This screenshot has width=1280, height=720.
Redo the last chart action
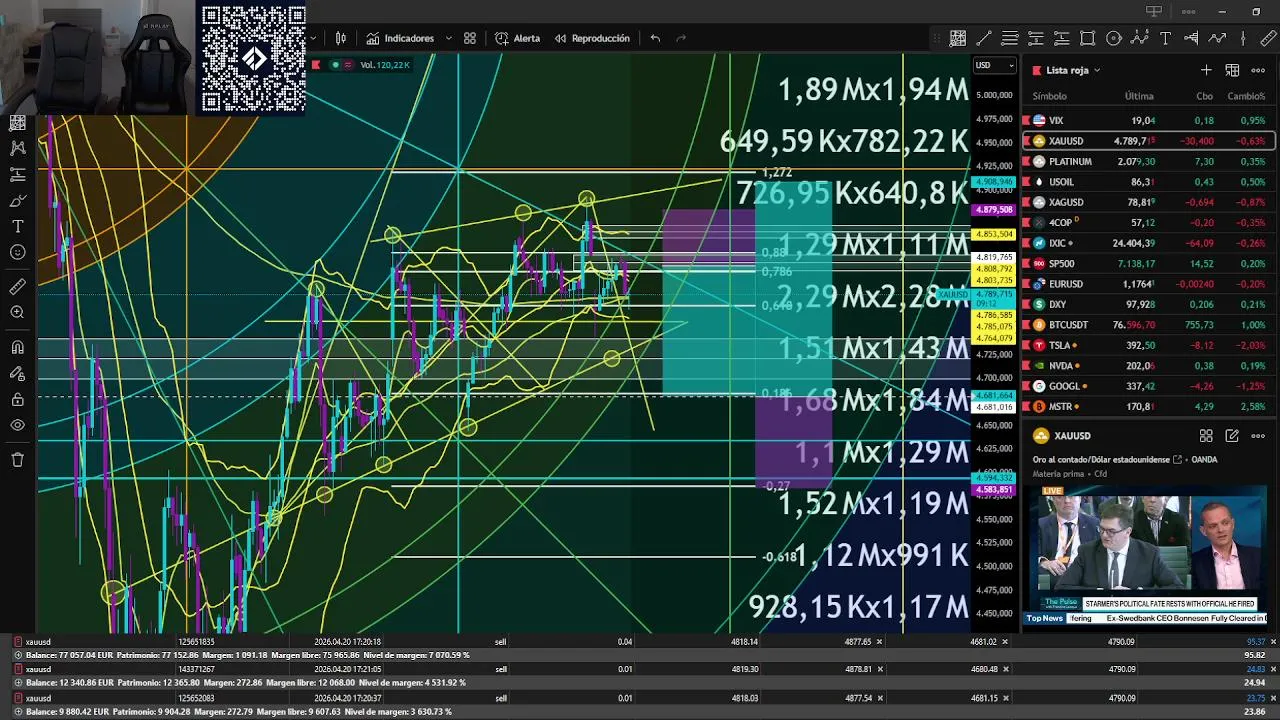[681, 38]
